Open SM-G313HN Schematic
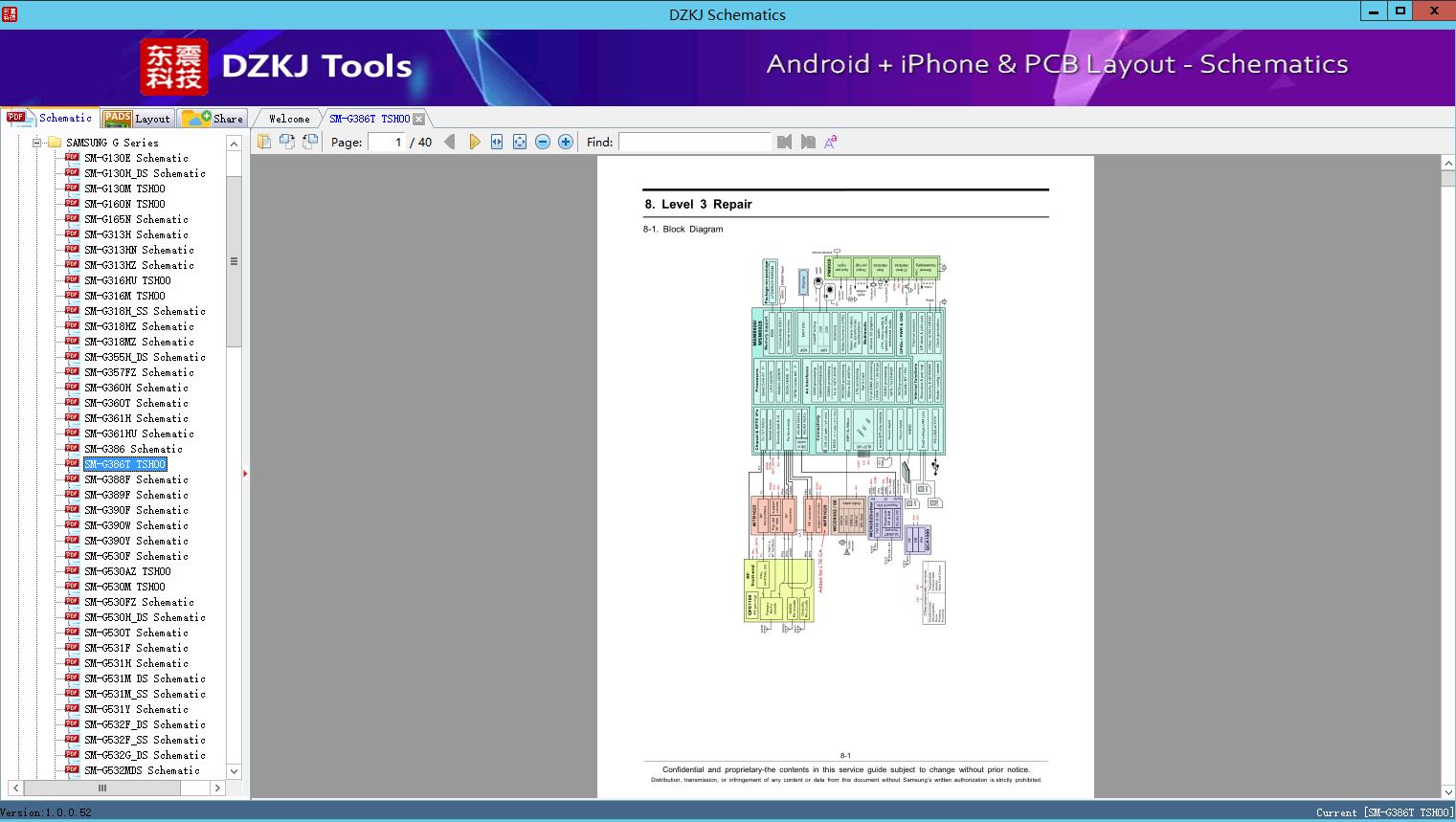 139,250
